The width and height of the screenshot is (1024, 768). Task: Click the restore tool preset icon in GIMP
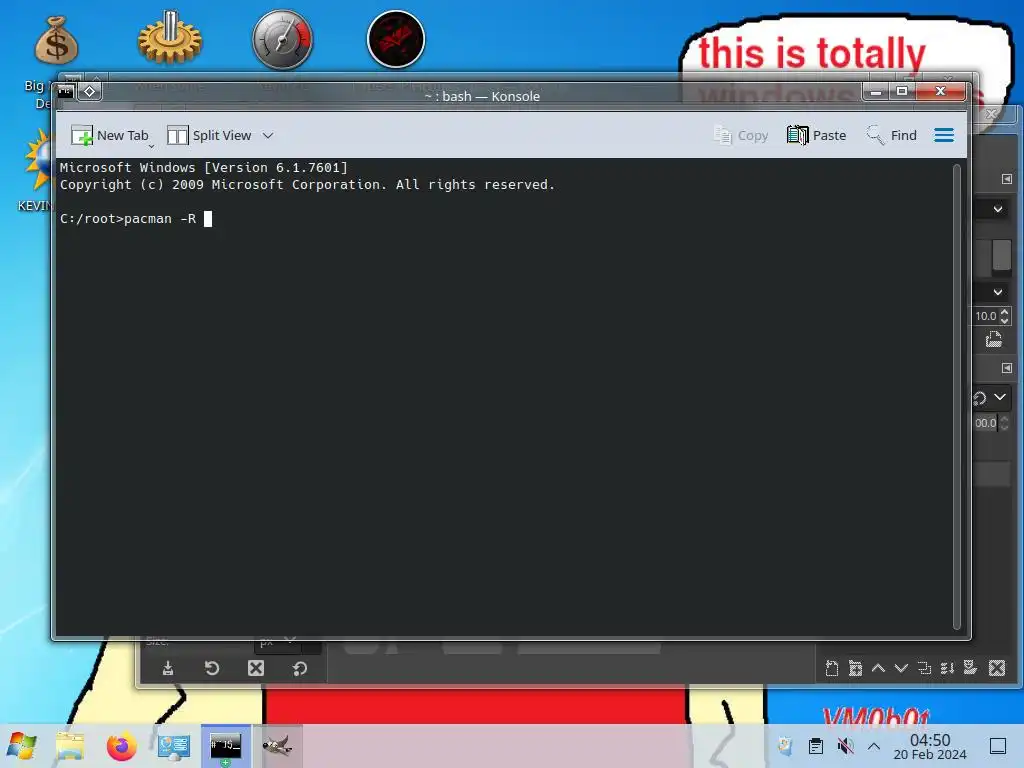(x=212, y=668)
